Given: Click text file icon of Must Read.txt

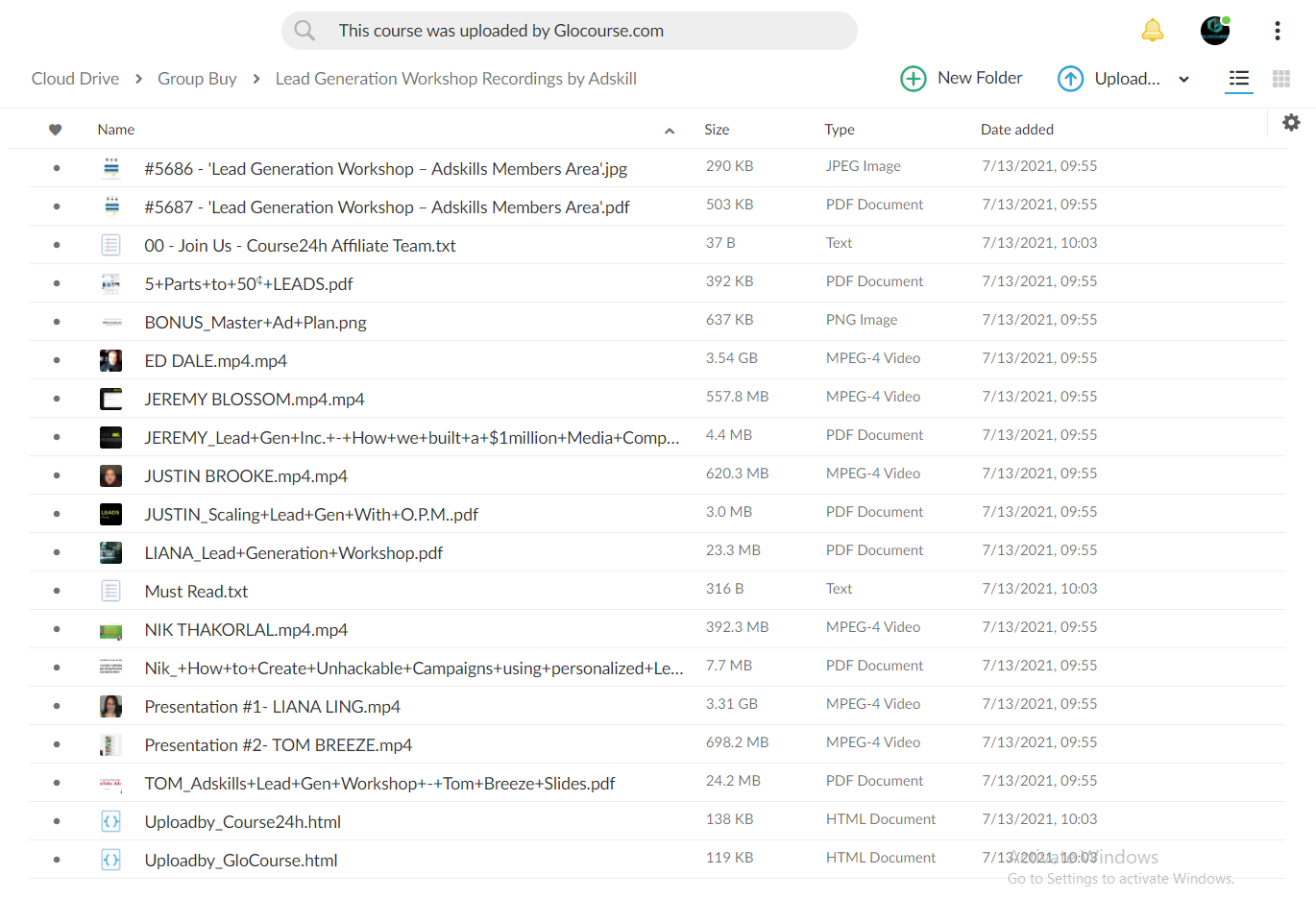Looking at the screenshot, I should point(111,591).
